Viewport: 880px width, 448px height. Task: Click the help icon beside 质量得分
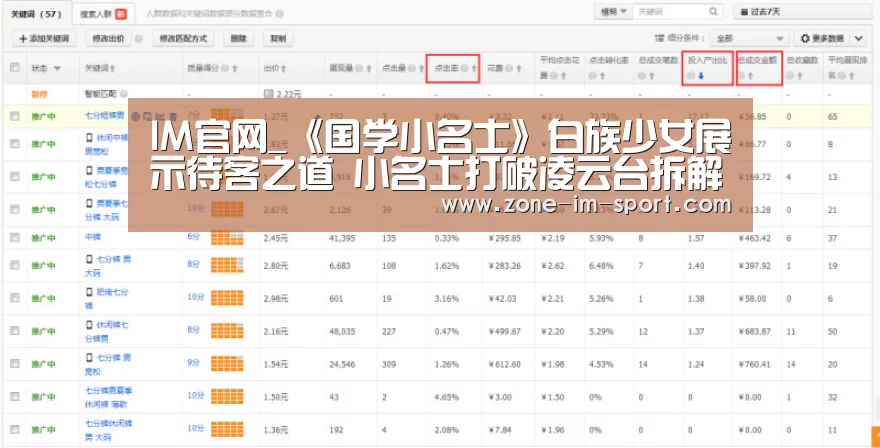(x=224, y=68)
